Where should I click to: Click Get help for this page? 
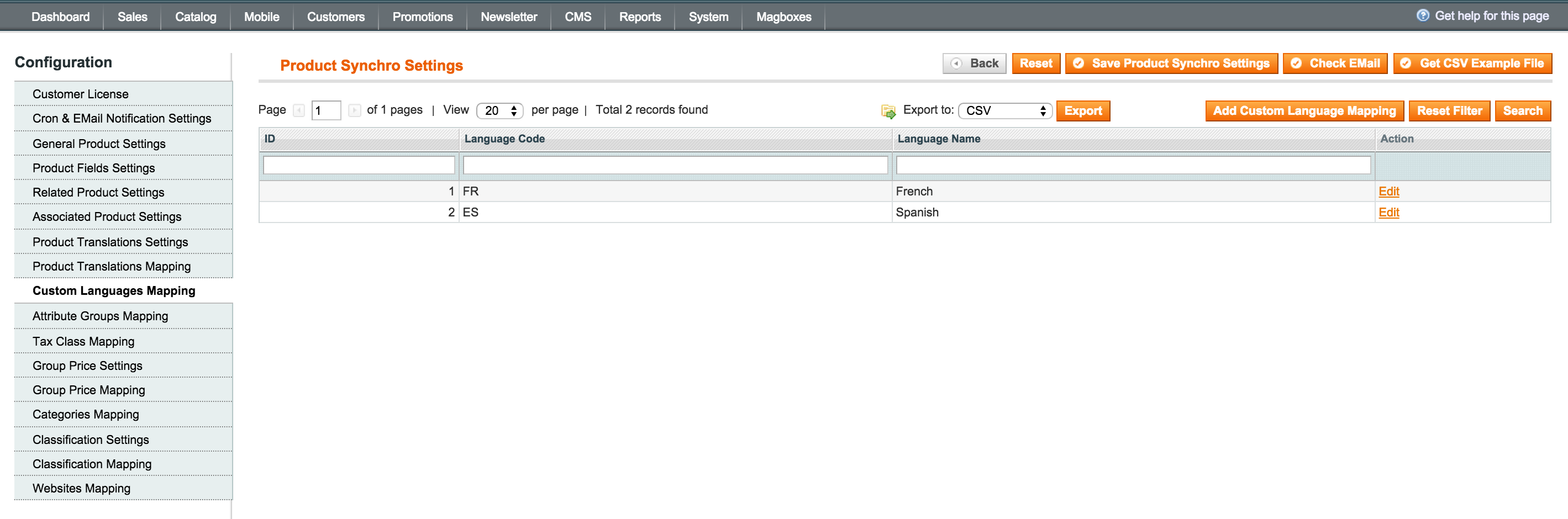pos(1491,16)
